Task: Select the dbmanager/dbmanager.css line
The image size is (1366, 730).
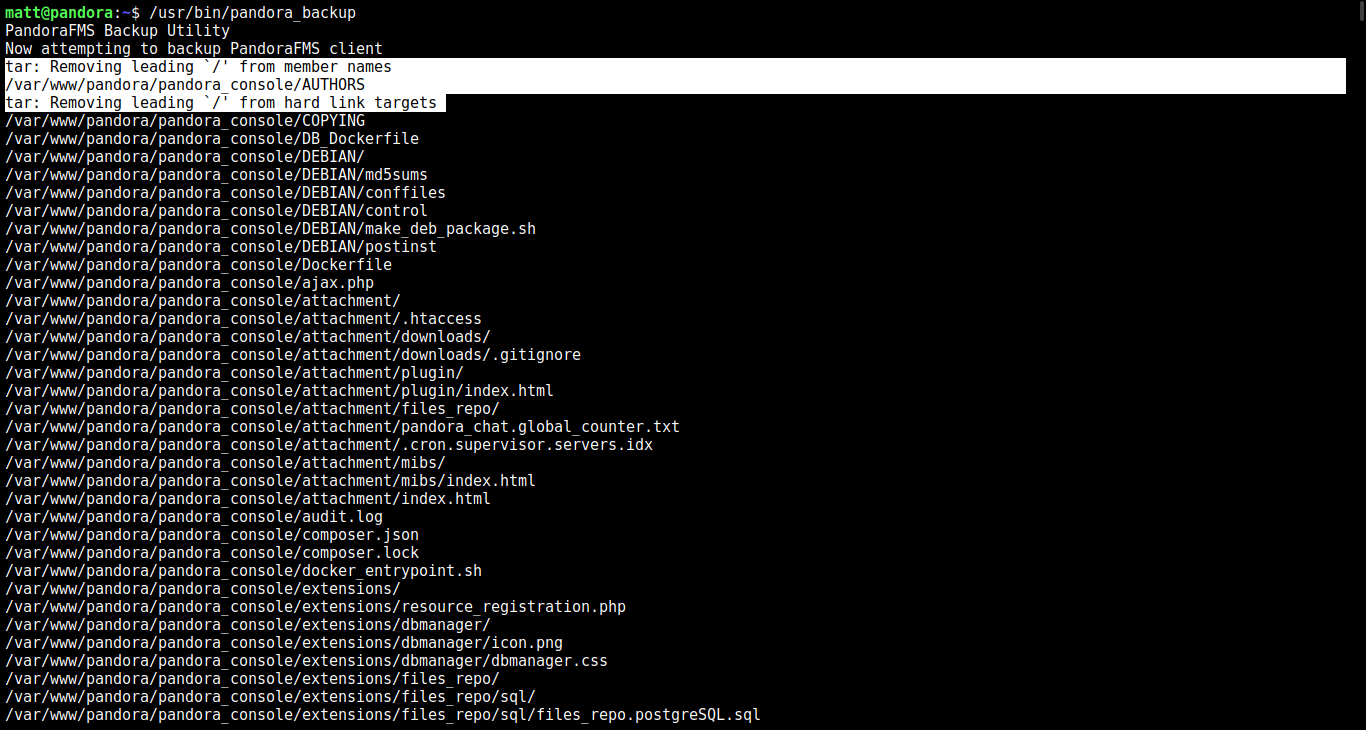Action: 306,661
